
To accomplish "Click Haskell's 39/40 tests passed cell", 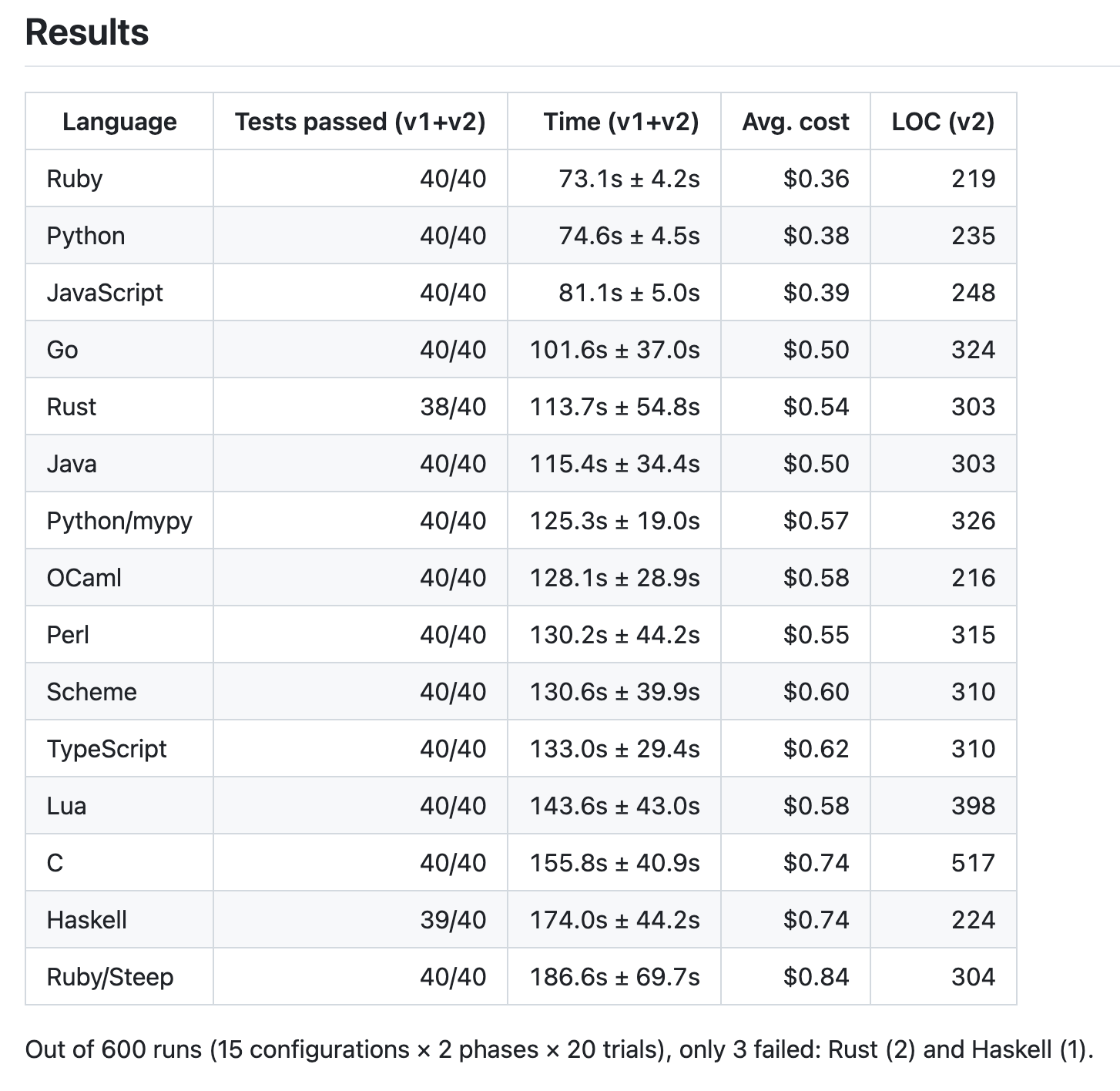I will coord(360,920).
